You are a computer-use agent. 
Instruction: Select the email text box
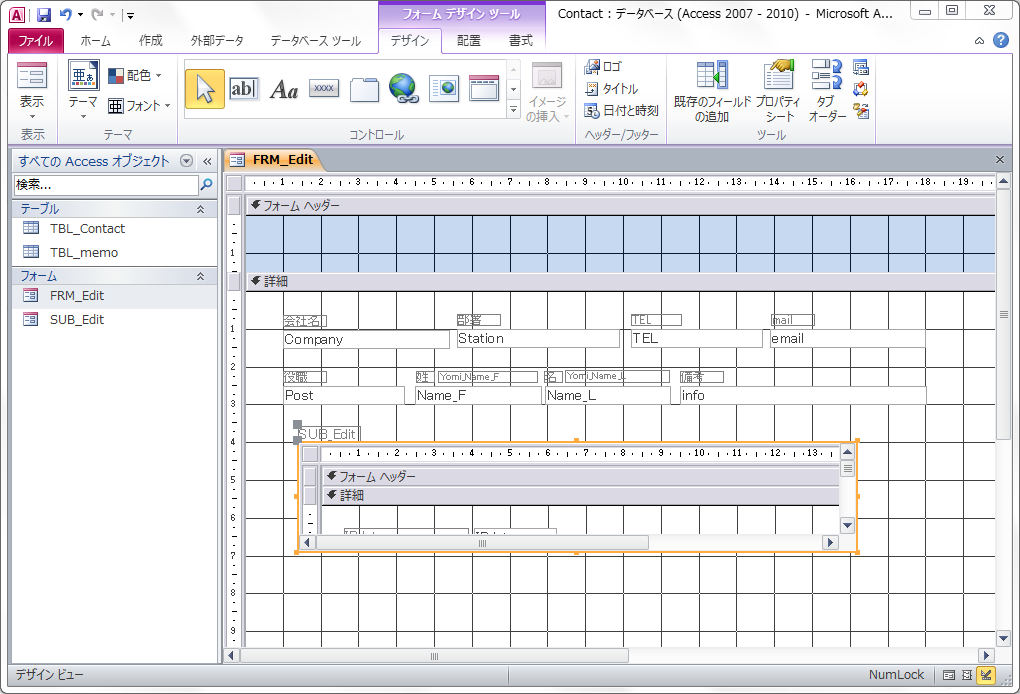coord(848,338)
